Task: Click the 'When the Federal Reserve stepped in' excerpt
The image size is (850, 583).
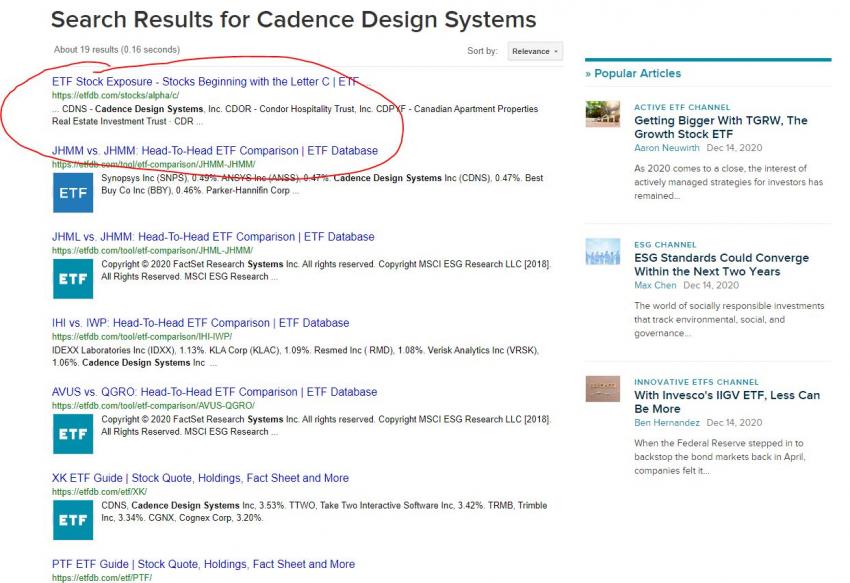Action: (720, 457)
